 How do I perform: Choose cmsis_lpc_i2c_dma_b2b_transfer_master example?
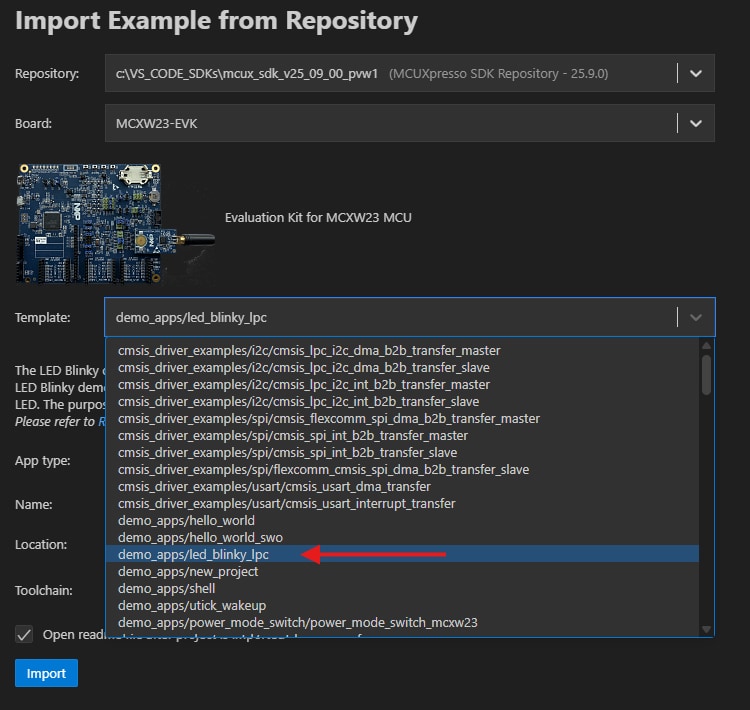click(x=309, y=350)
